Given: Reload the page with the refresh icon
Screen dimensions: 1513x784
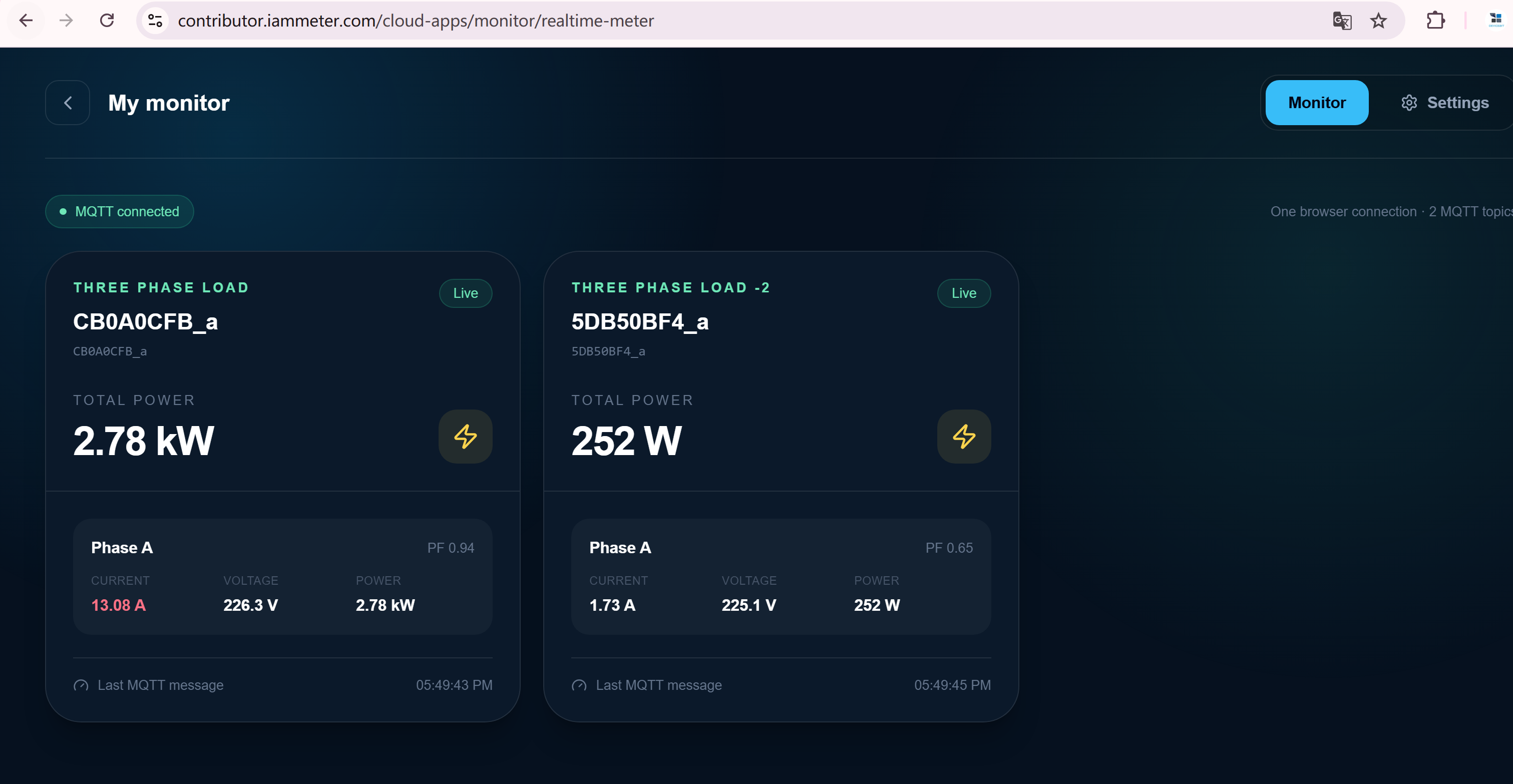Looking at the screenshot, I should (107, 21).
